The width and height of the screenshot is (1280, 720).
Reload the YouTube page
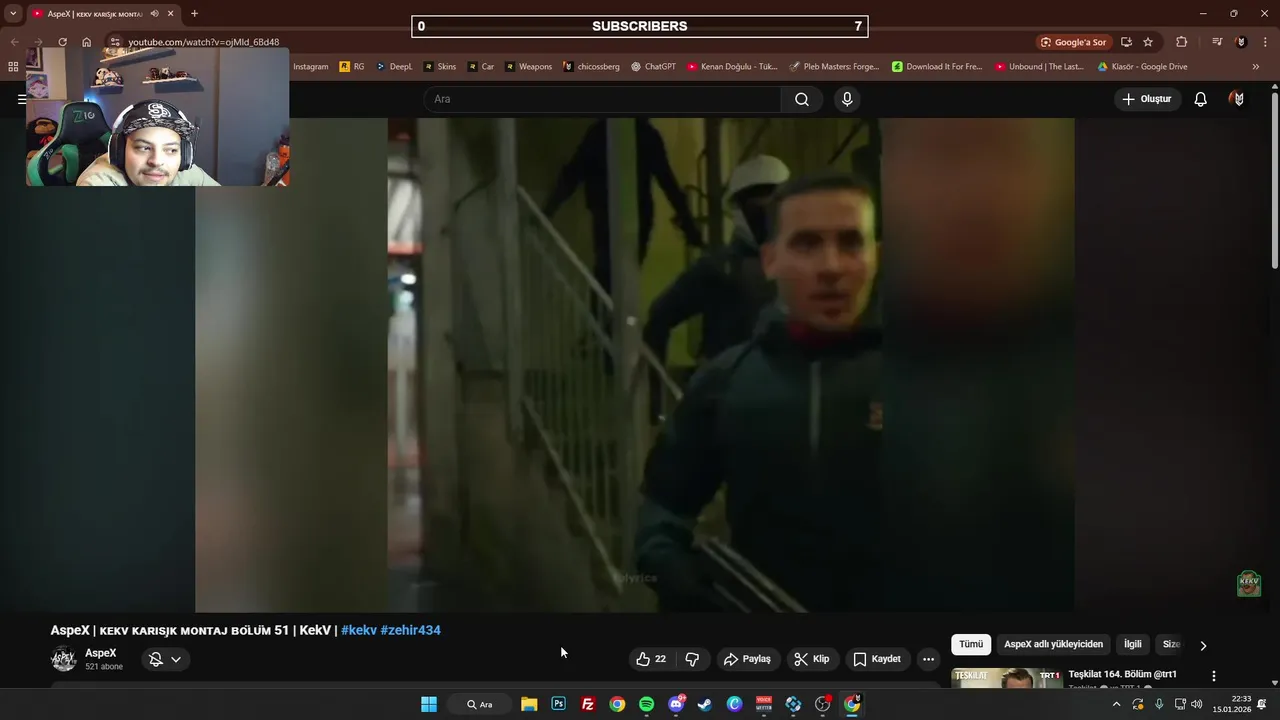tap(62, 42)
